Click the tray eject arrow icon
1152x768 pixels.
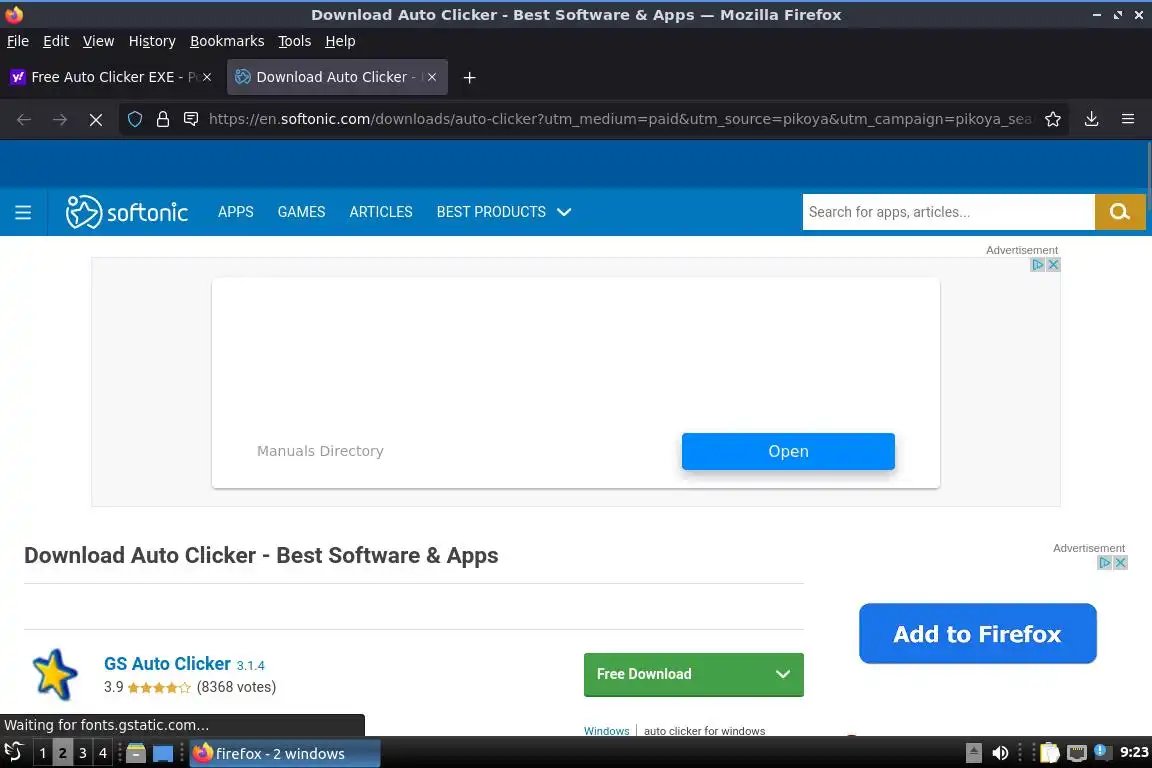pos(973,753)
